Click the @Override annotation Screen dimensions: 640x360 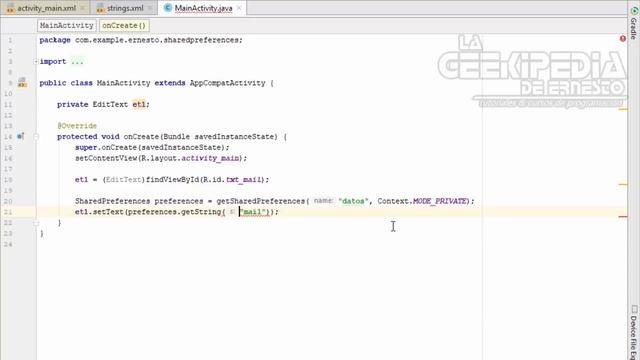pos(77,126)
